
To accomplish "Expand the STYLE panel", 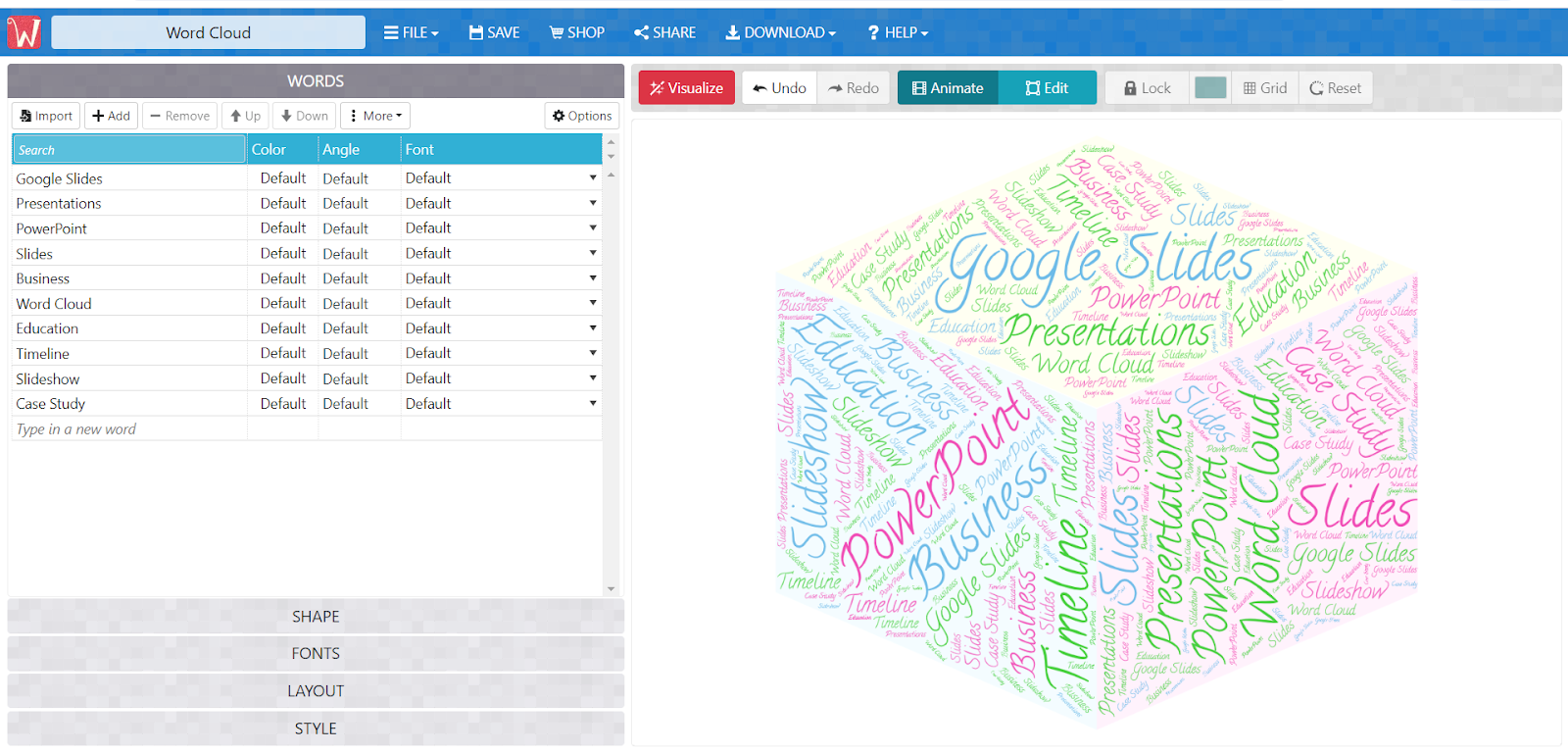I will [x=316, y=728].
